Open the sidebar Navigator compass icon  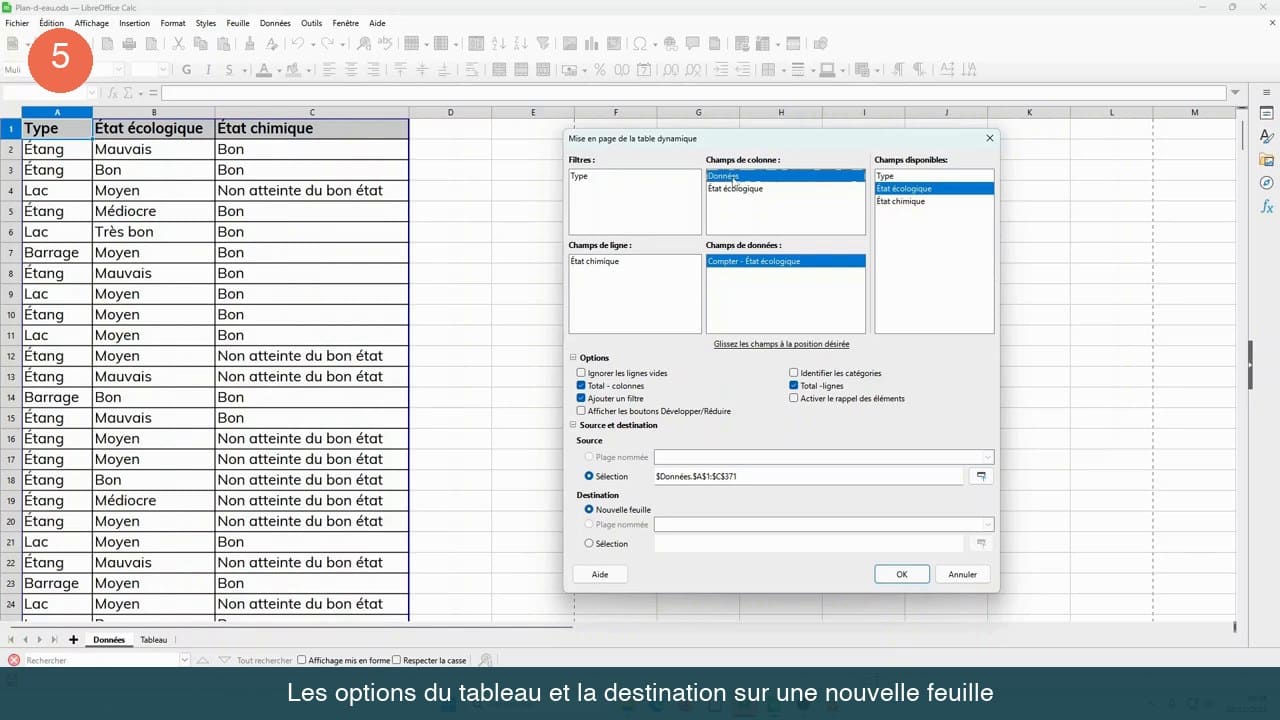click(1266, 183)
